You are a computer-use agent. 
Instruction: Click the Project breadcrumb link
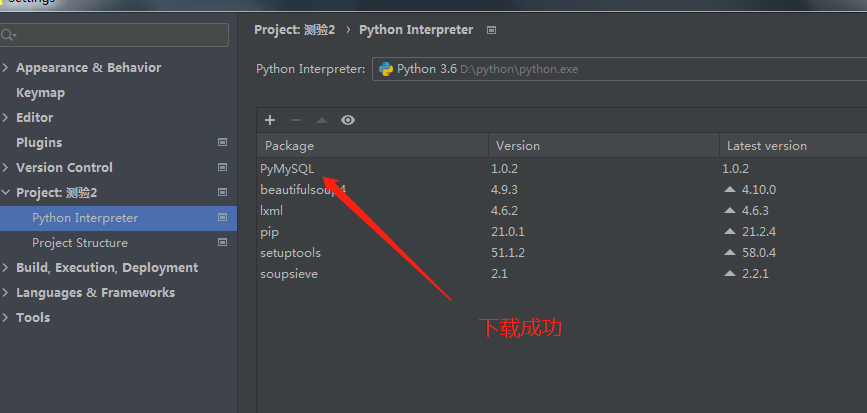pyautogui.click(x=294, y=30)
